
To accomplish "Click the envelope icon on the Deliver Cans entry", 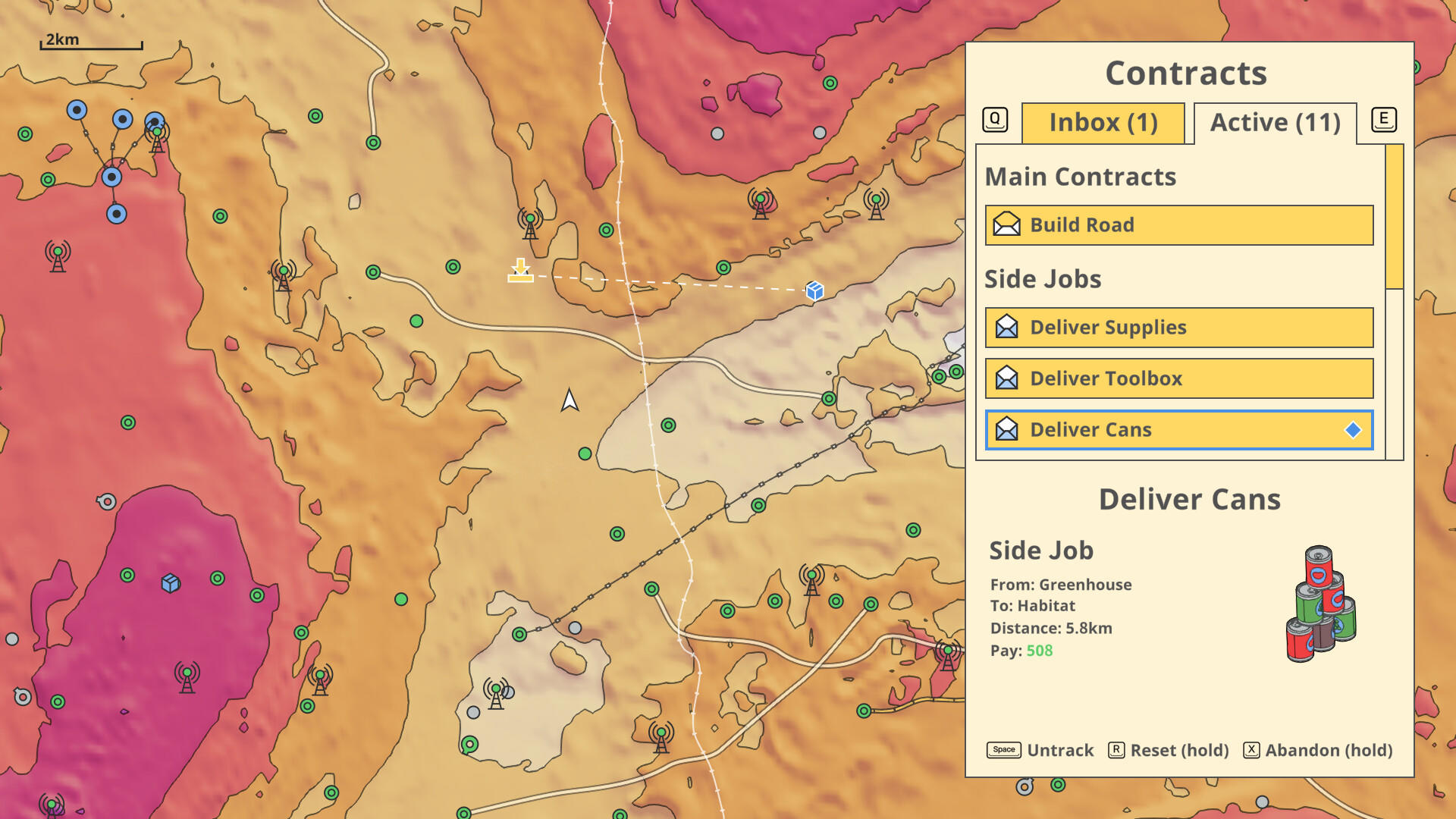I will [1006, 430].
